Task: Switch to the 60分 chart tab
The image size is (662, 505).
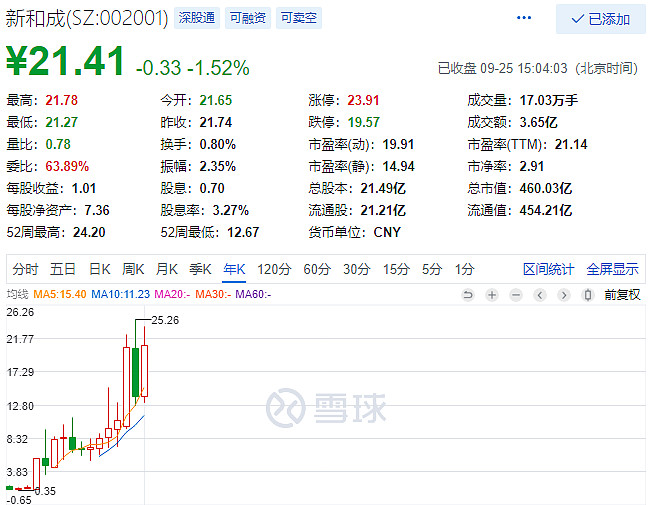Action: (x=317, y=269)
